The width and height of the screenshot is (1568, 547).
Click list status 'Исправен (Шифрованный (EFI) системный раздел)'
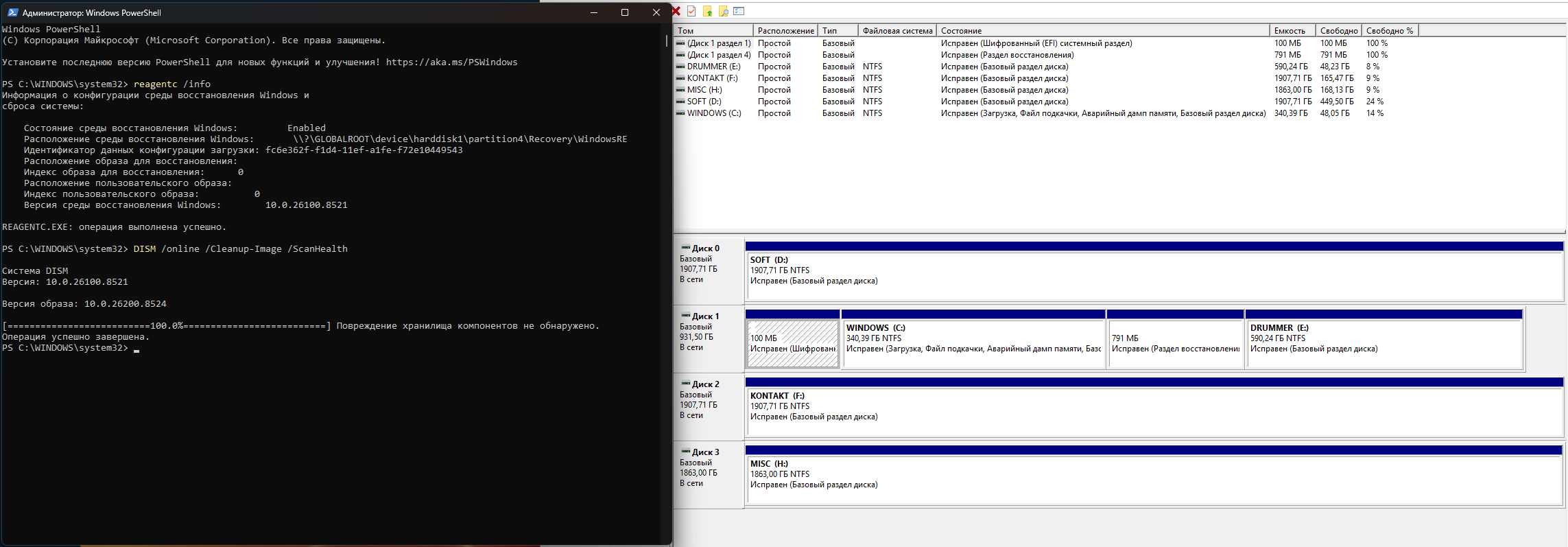1036,43
